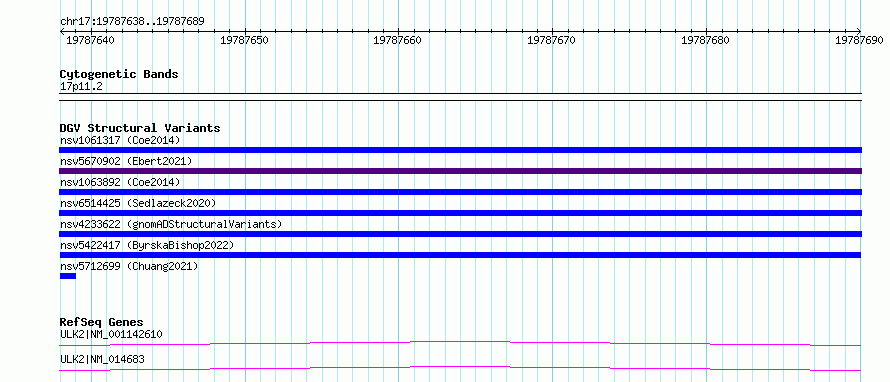Screen dimensions: 890x382
Task: Open nsv5712699 (Chuang2021) variant
Action: [129, 266]
